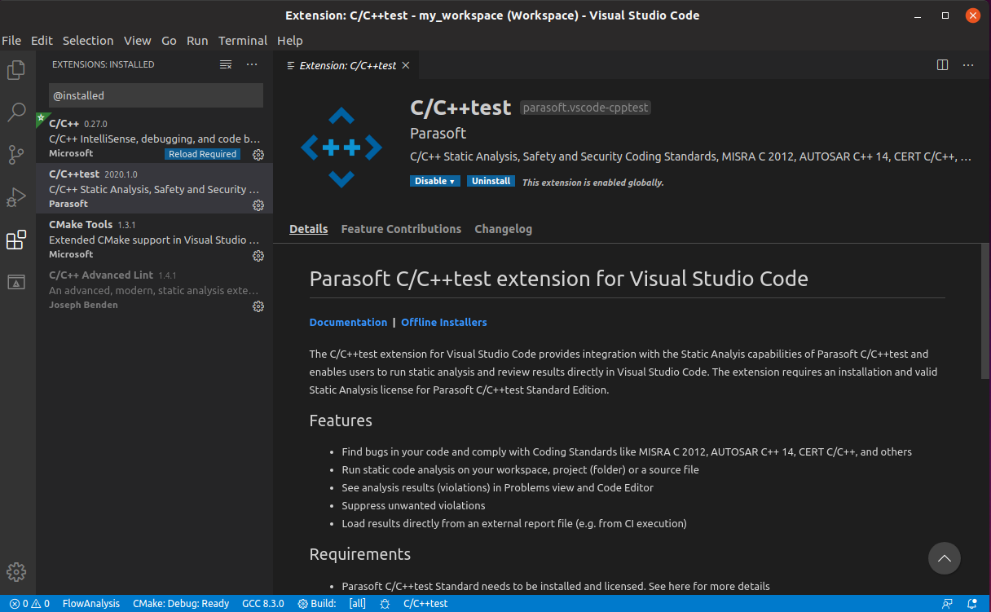The width and height of the screenshot is (991, 612).
Task: Click the scroll-to-top arrow button
Action: (944, 558)
